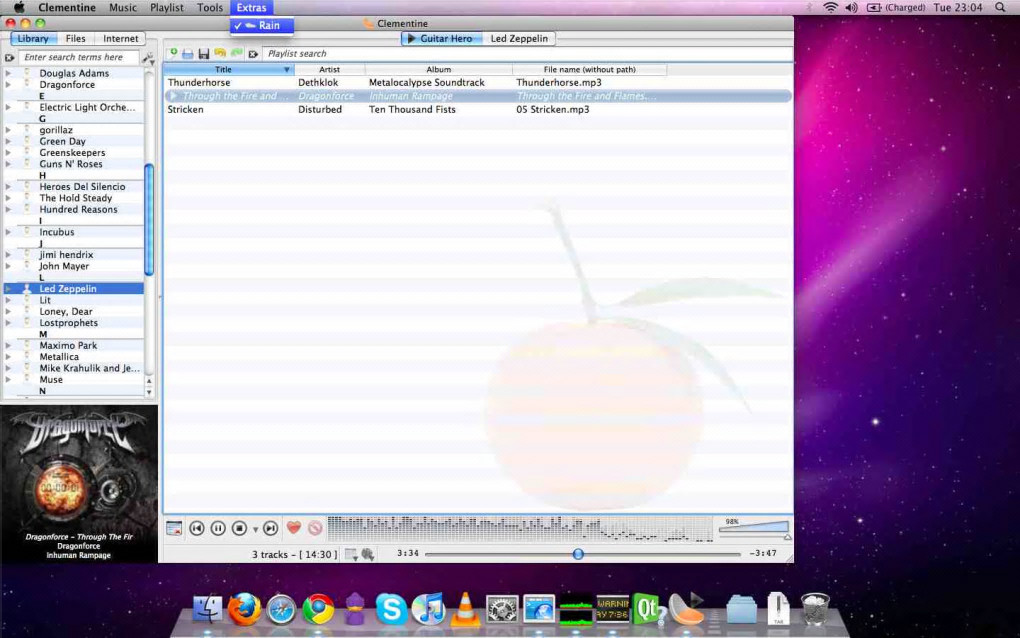1020x638 pixels.
Task: Select the Guitar Hero playlist tab
Action: pos(442,38)
